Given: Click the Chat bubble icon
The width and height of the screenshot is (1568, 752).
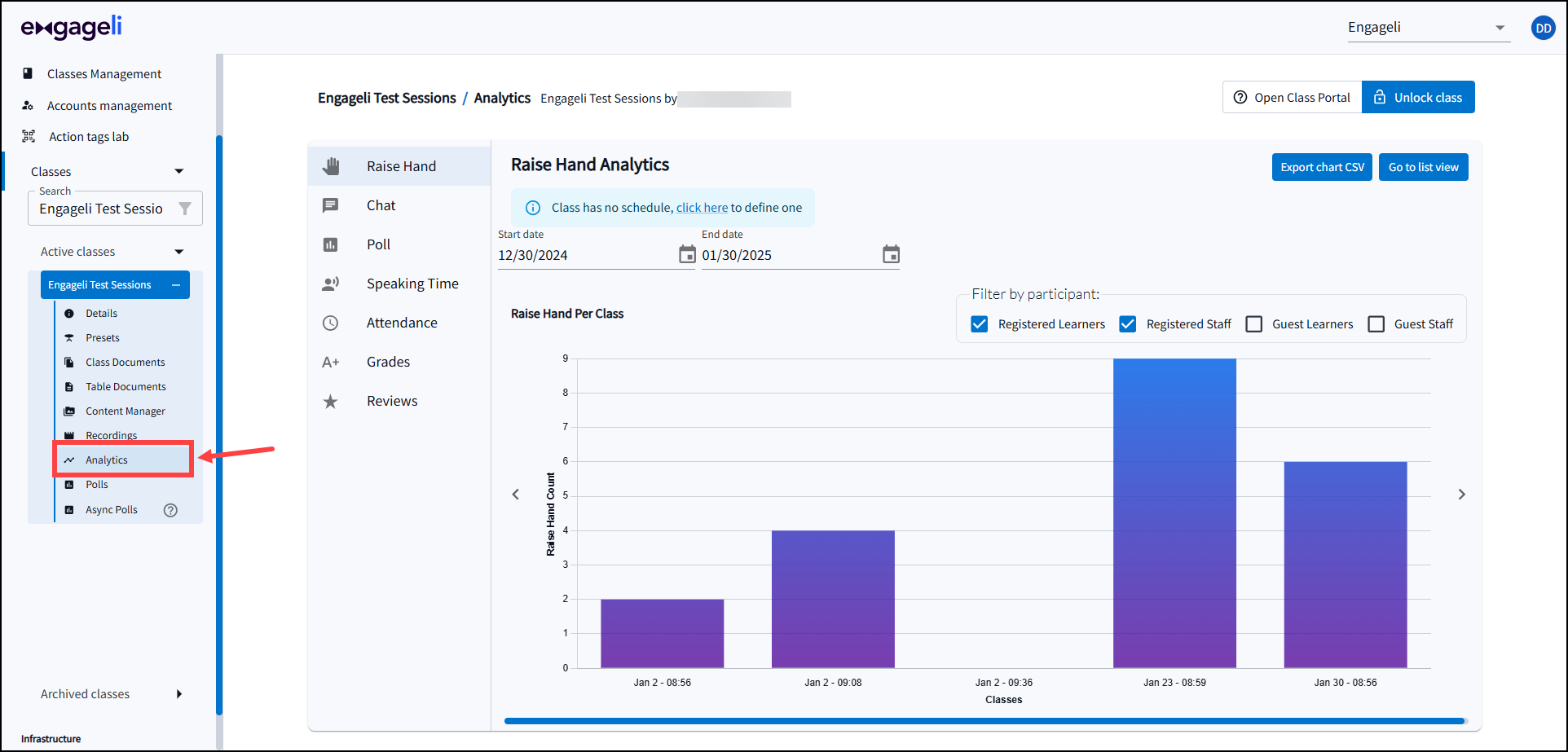Looking at the screenshot, I should click(x=331, y=205).
